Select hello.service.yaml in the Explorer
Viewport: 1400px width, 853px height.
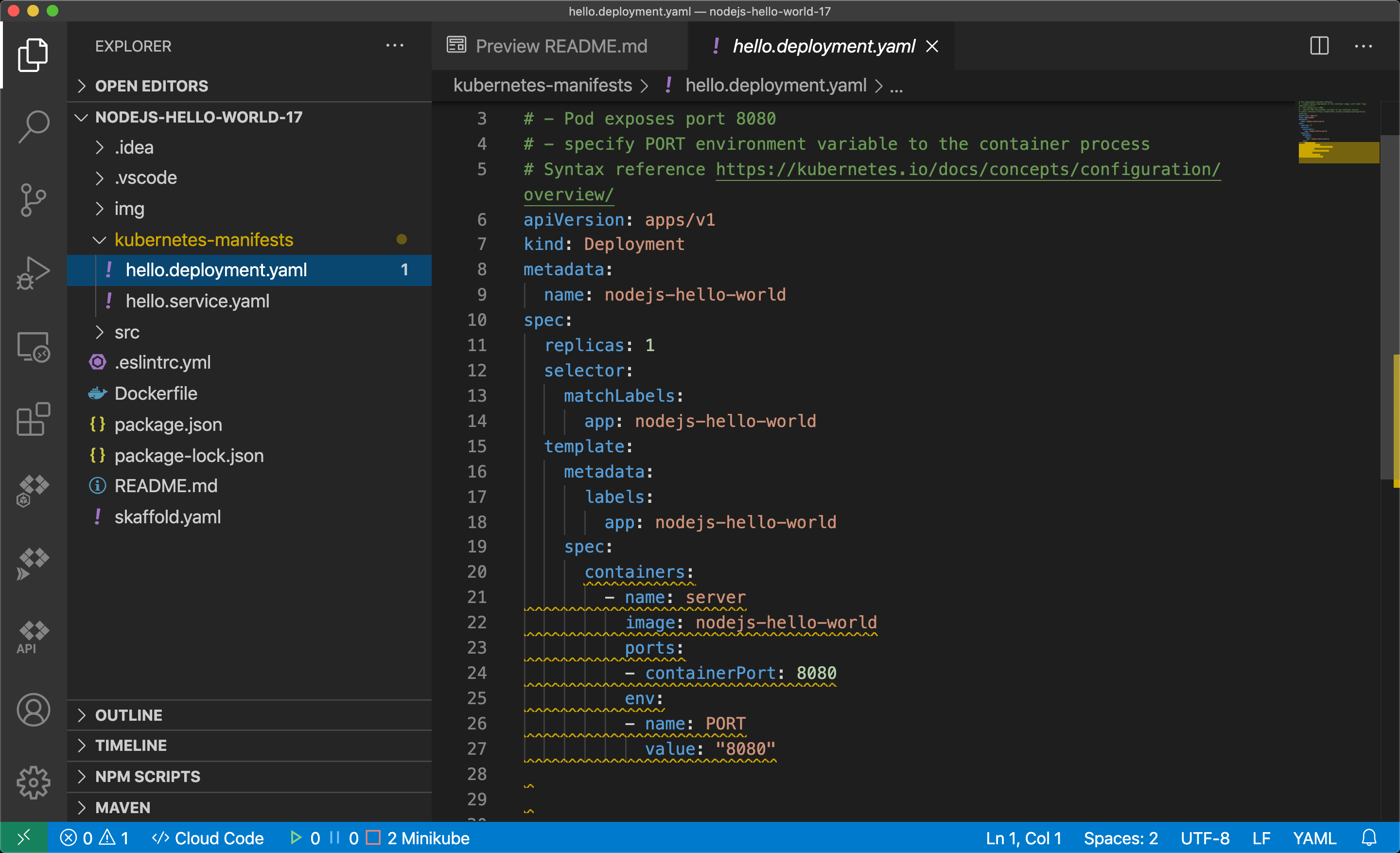[x=197, y=301]
